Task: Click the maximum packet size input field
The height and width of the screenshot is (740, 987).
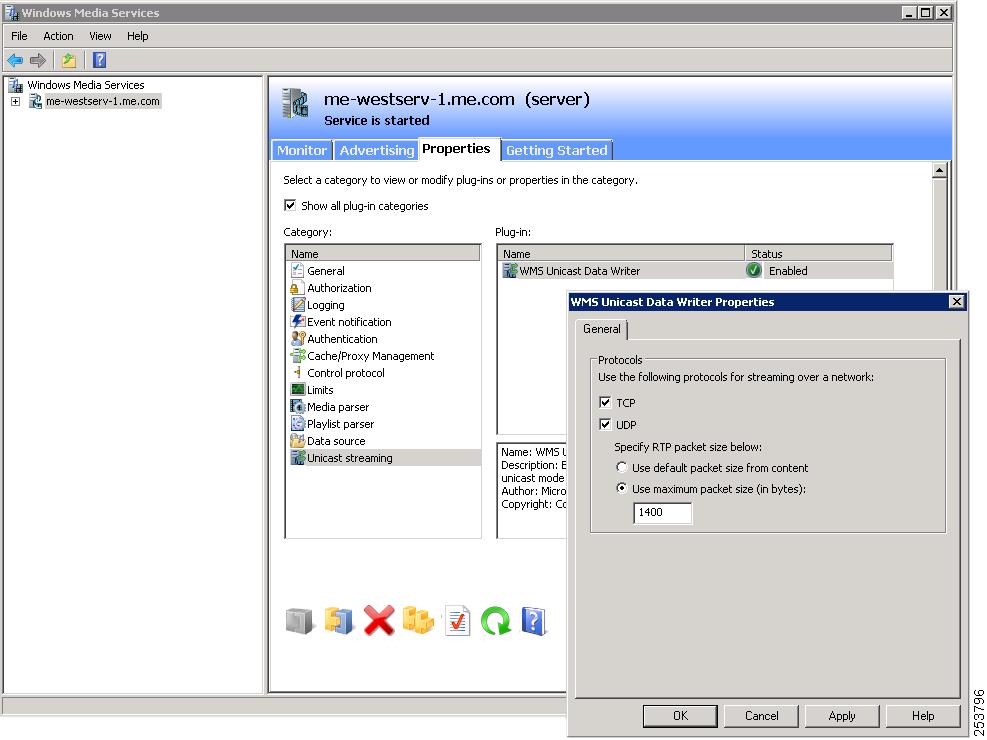Action: pos(663,512)
